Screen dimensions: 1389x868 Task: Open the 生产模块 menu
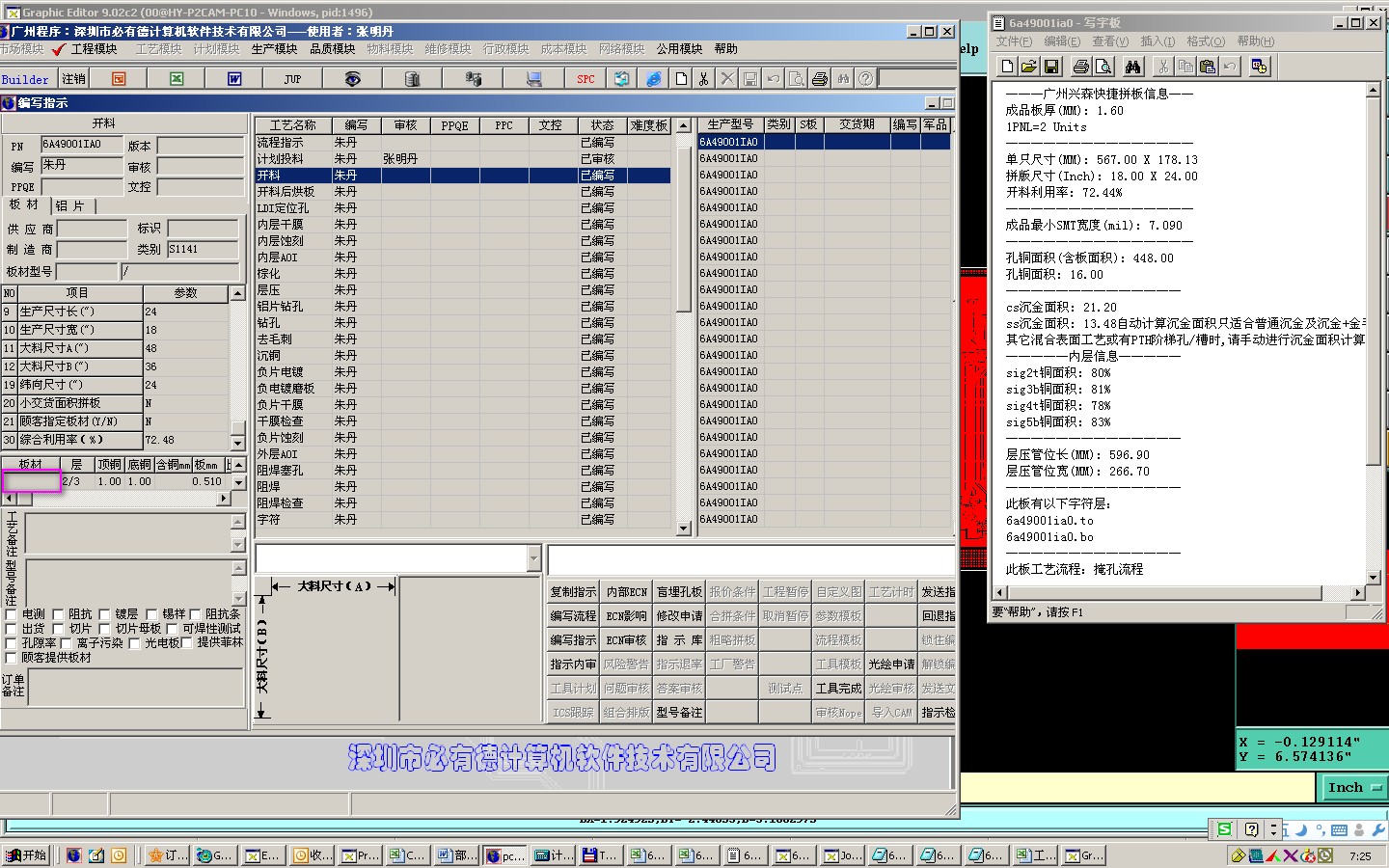pos(274,49)
